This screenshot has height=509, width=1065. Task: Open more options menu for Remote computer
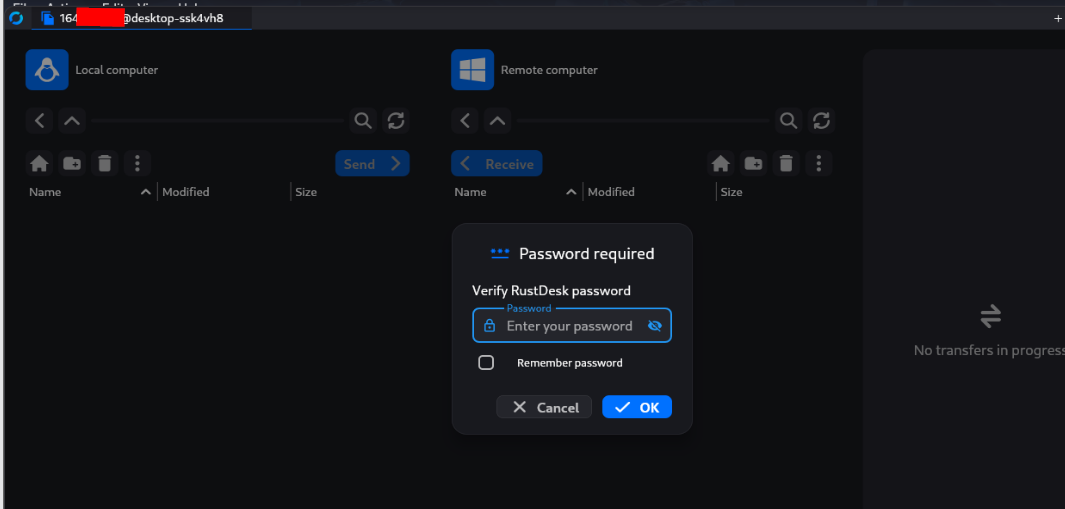click(x=818, y=164)
